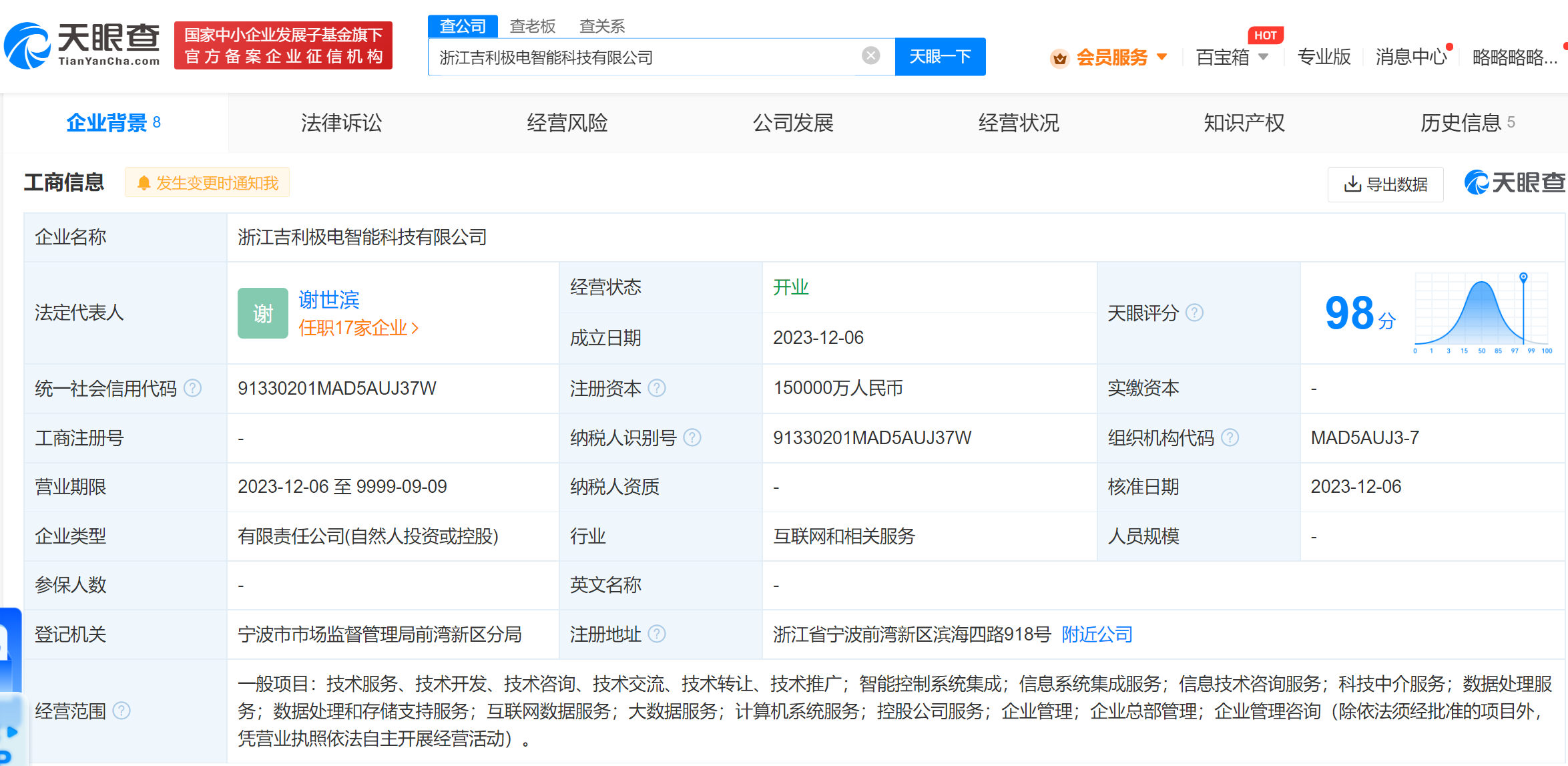Expand the 会员服务 dropdown arrow
1568x766 pixels.
(x=1161, y=57)
